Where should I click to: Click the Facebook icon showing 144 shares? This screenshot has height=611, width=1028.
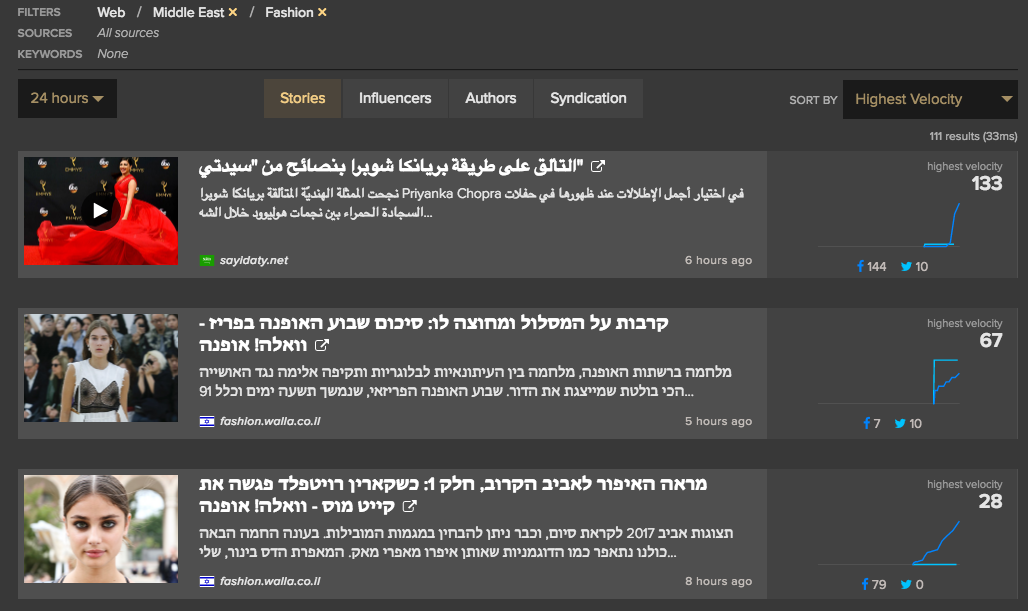860,266
